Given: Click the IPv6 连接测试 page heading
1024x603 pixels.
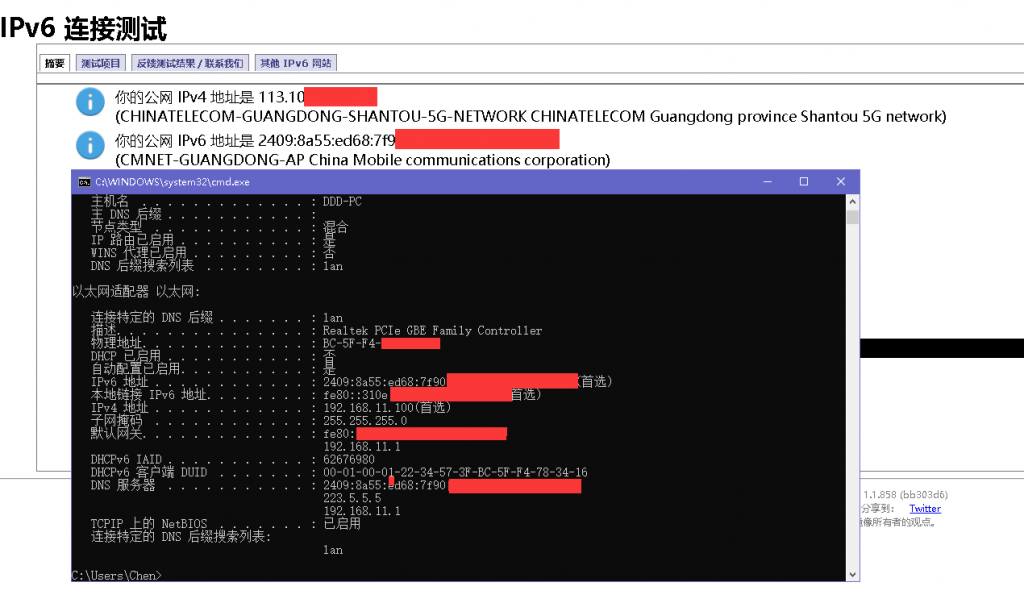Looking at the screenshot, I should click(84, 28).
